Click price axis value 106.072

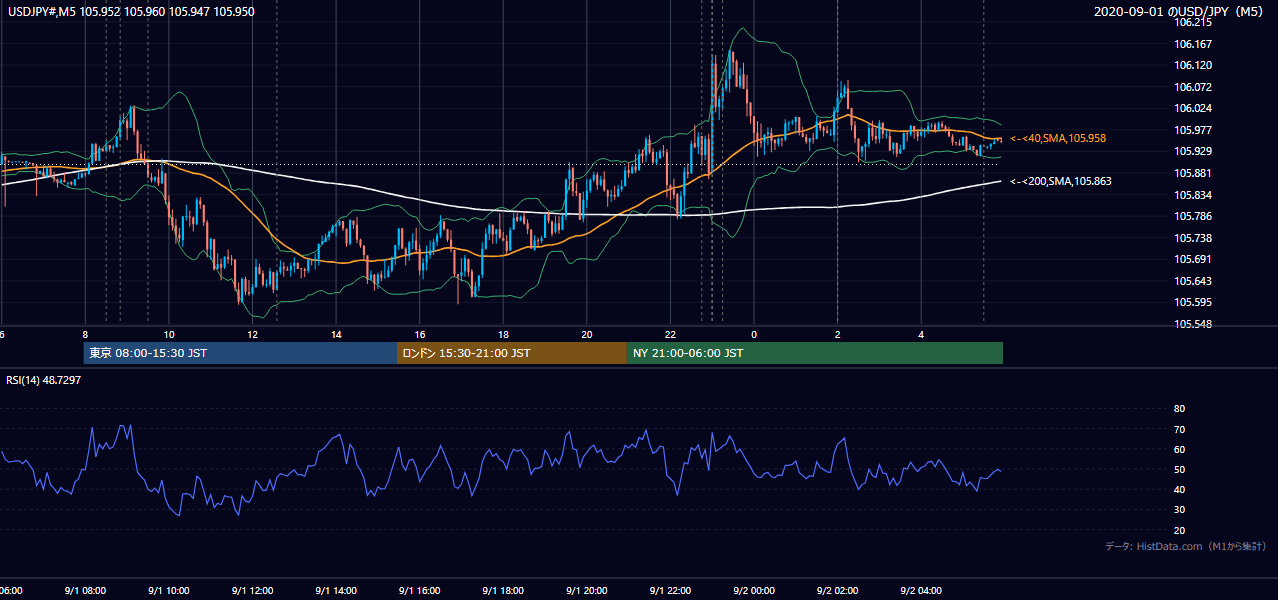point(1193,87)
